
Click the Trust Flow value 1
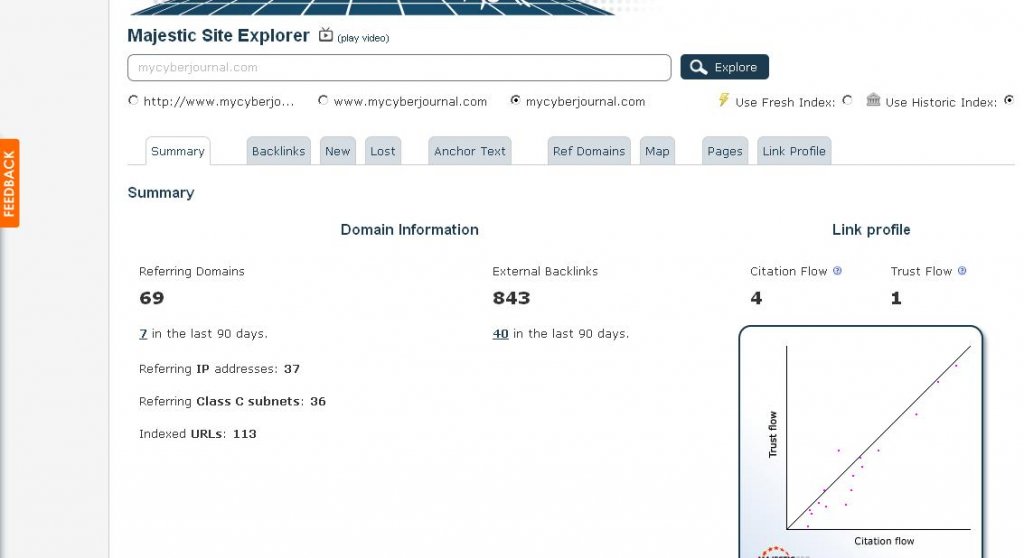[896, 298]
